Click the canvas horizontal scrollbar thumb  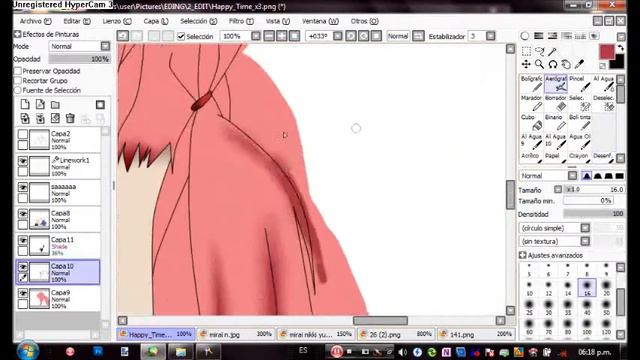pyautogui.click(x=380, y=320)
